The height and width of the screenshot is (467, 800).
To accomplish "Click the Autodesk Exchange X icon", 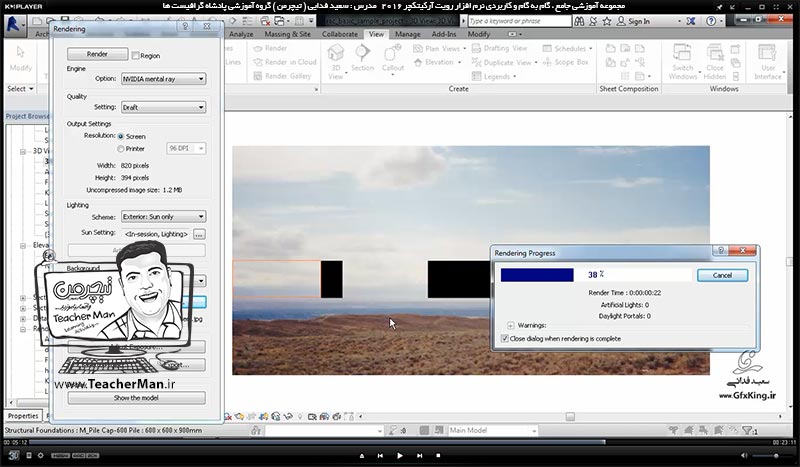I will tap(690, 21).
